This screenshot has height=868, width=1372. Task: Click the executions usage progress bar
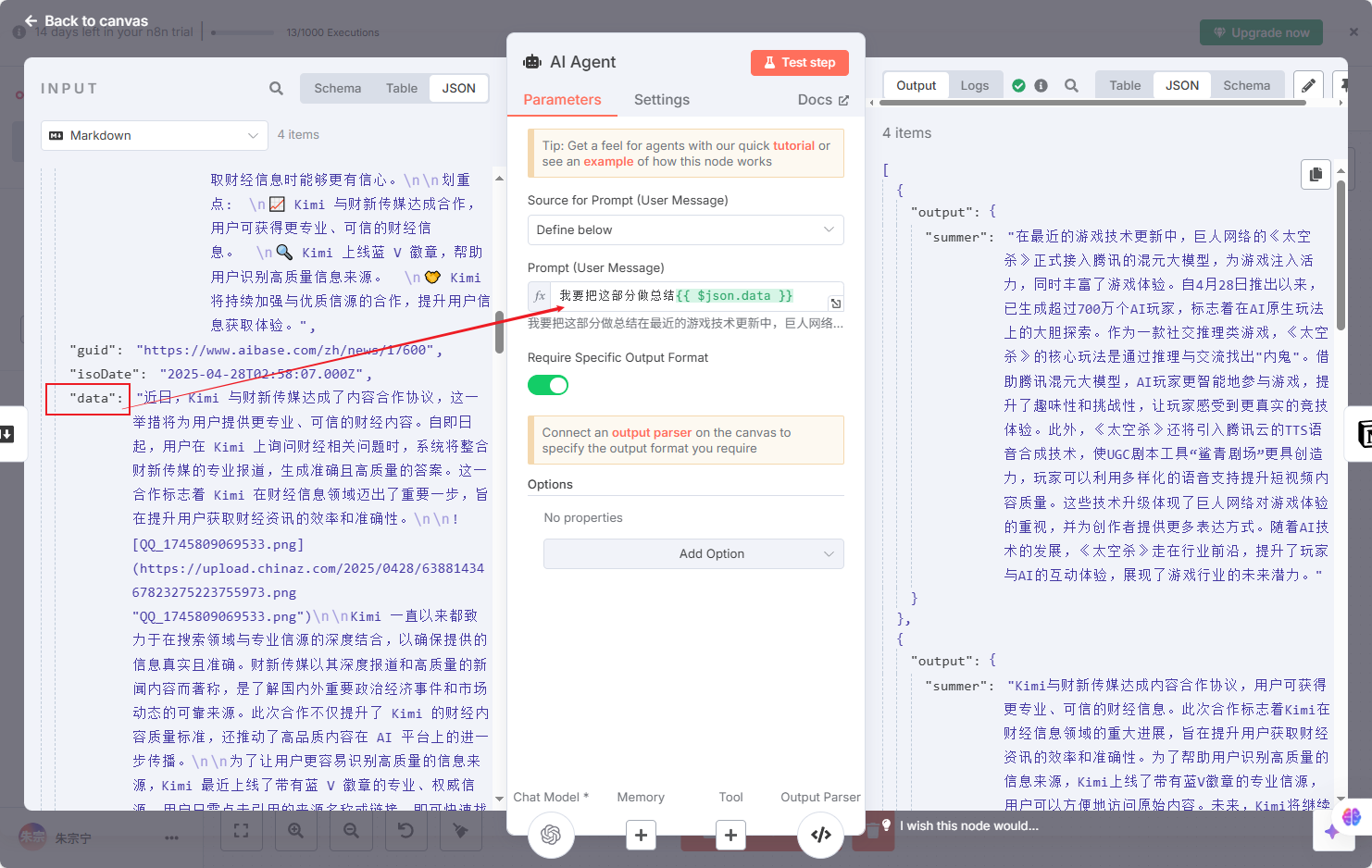click(243, 32)
